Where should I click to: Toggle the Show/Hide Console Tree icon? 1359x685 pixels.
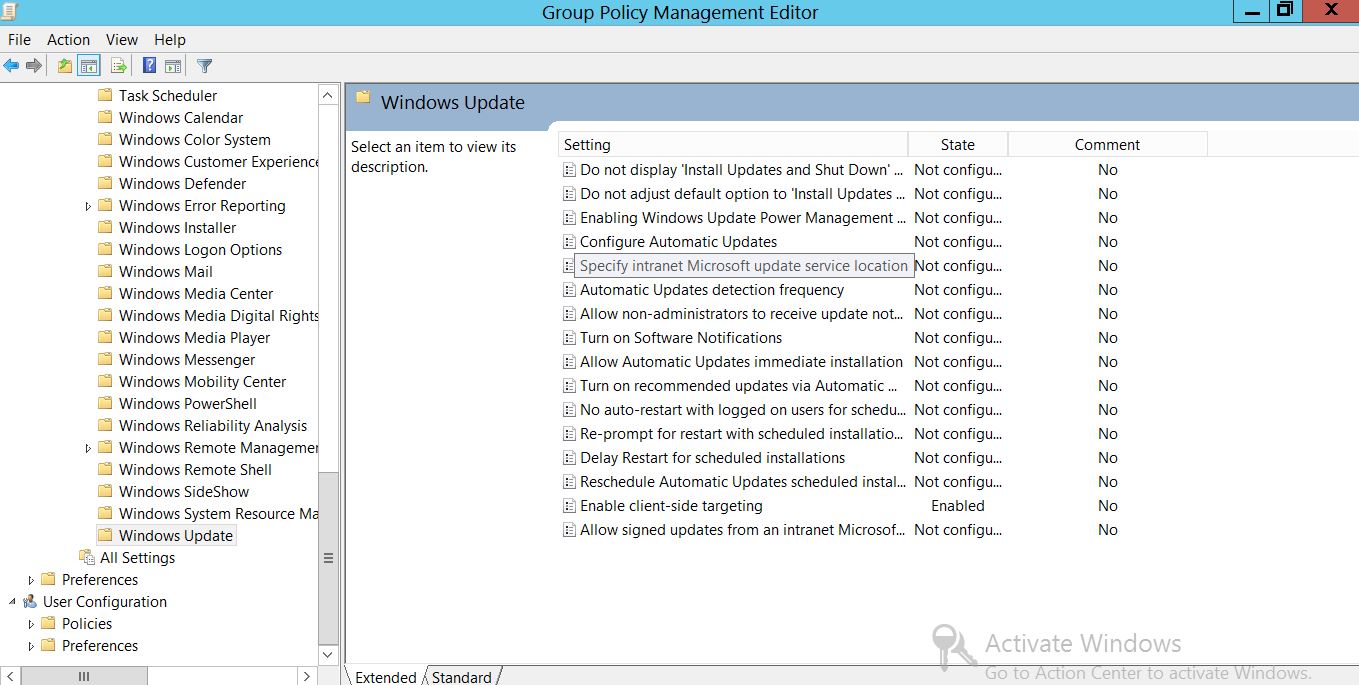[x=89, y=66]
